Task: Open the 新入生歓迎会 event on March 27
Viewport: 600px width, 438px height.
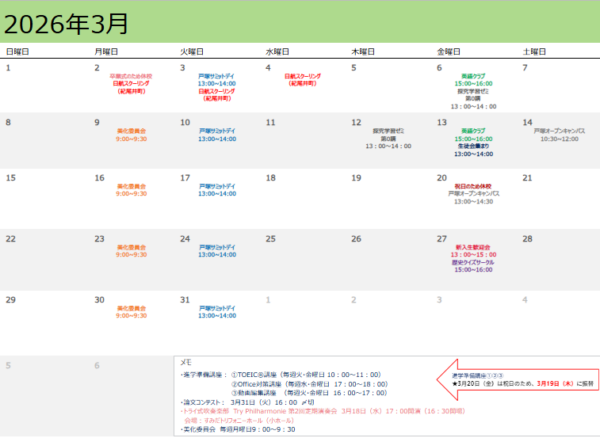Action: click(471, 247)
